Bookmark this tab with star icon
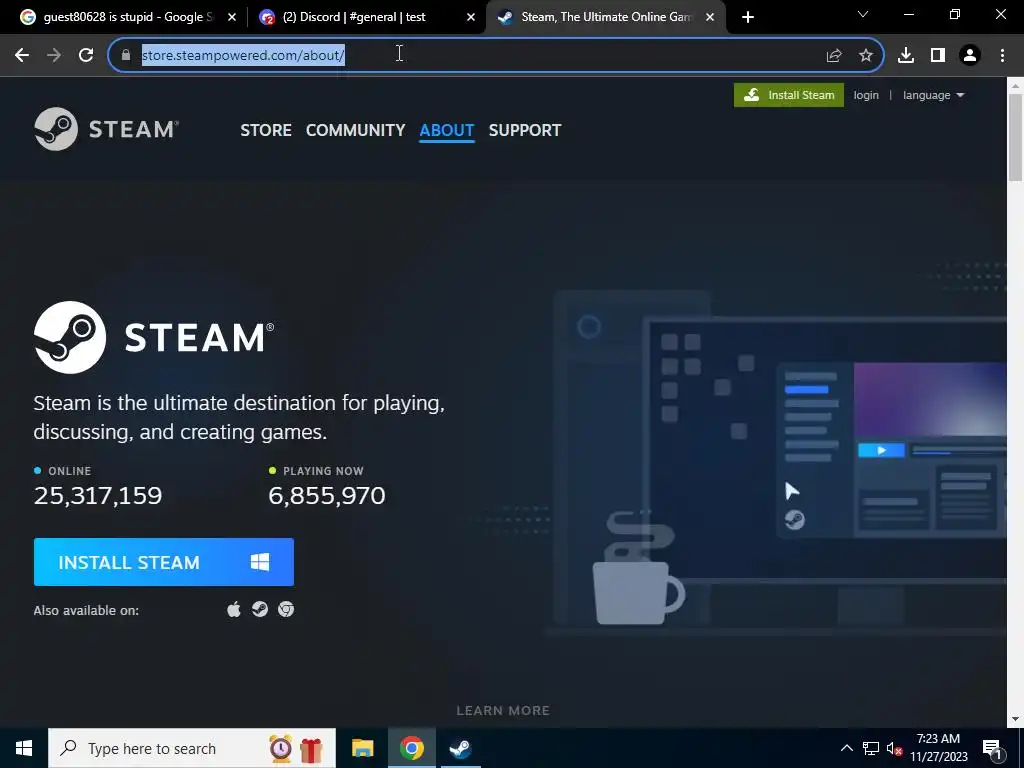The width and height of the screenshot is (1024, 768). (866, 56)
